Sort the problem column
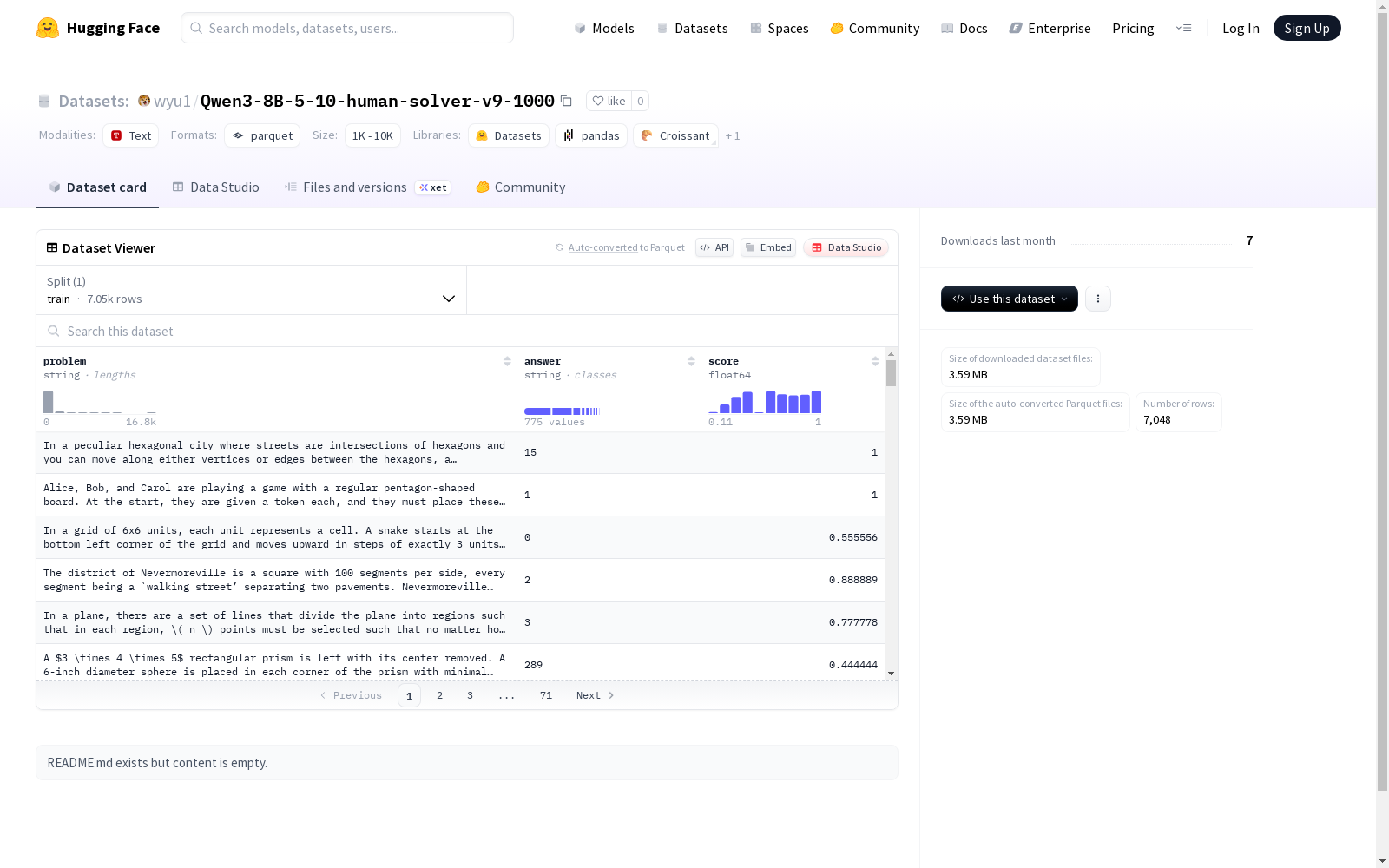Image resolution: width=1389 pixels, height=868 pixels. click(507, 361)
